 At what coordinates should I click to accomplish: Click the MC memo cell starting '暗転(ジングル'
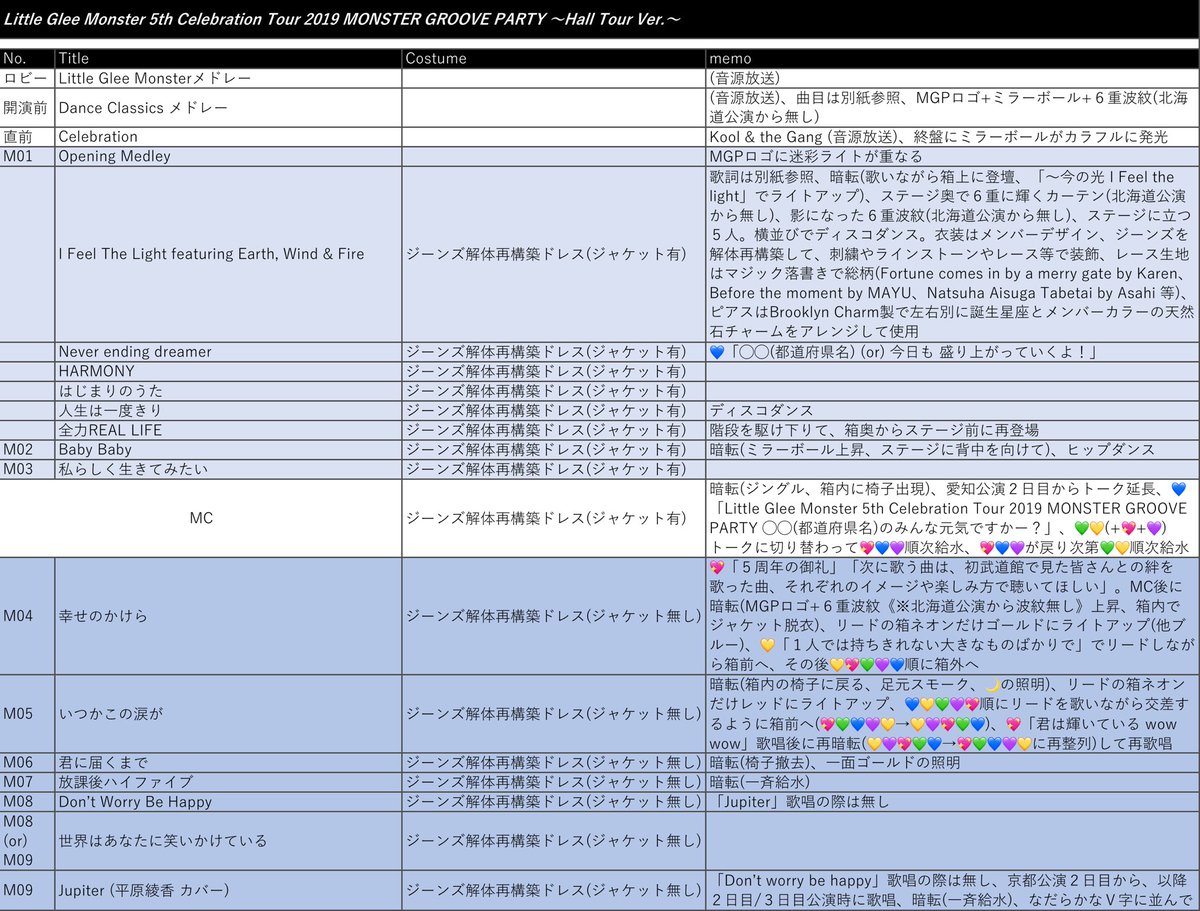pyautogui.click(x=952, y=518)
